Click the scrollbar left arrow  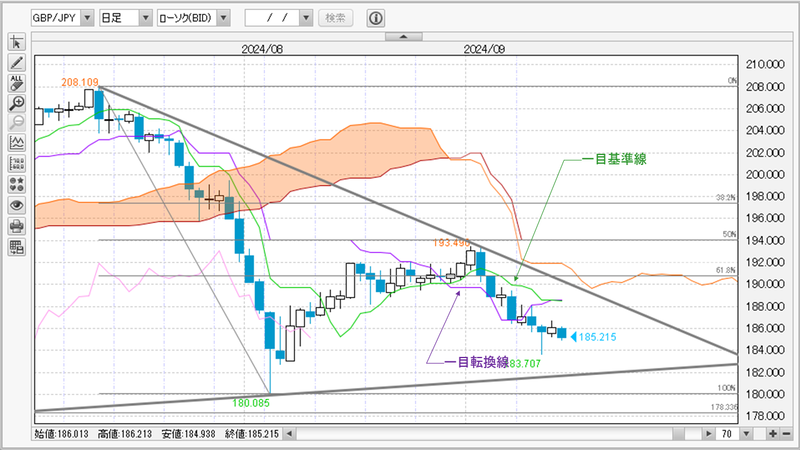289,434
